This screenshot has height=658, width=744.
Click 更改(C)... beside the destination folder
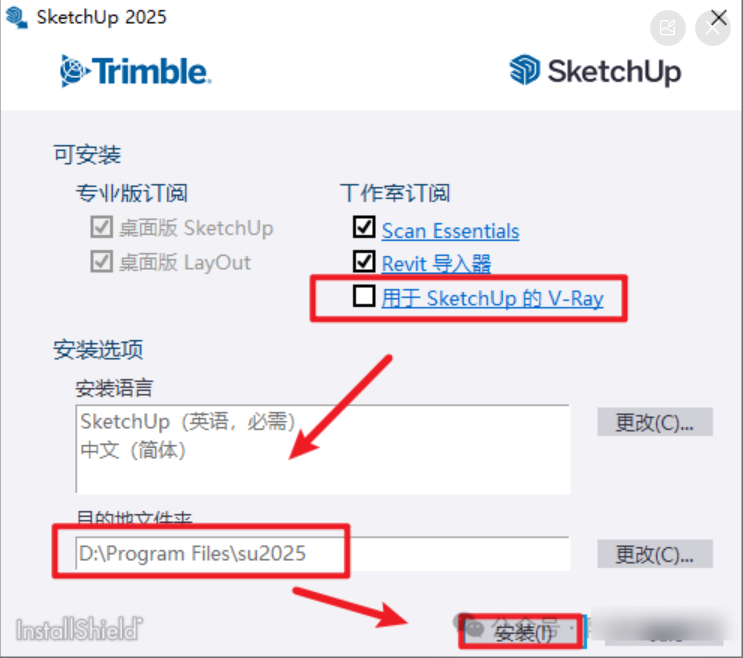click(x=655, y=554)
